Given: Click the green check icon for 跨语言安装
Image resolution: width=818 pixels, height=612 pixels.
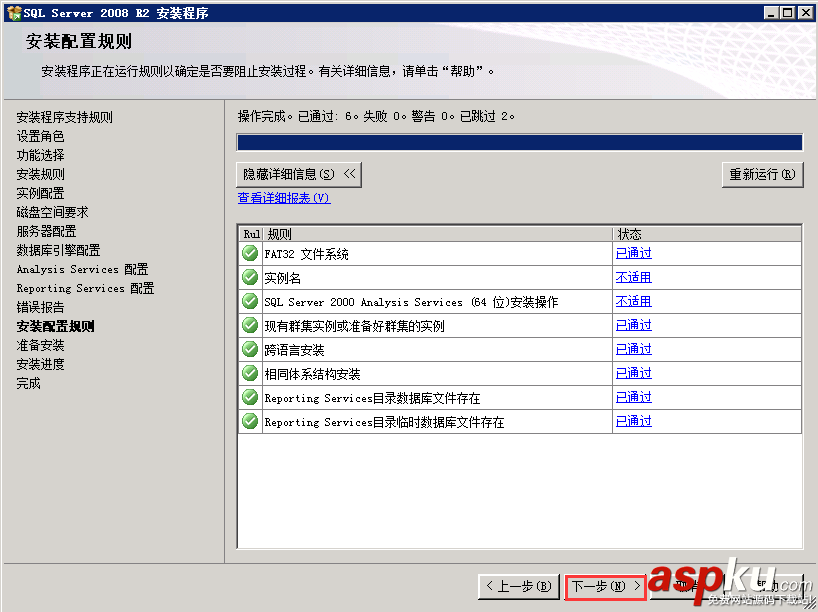Looking at the screenshot, I should 250,349.
